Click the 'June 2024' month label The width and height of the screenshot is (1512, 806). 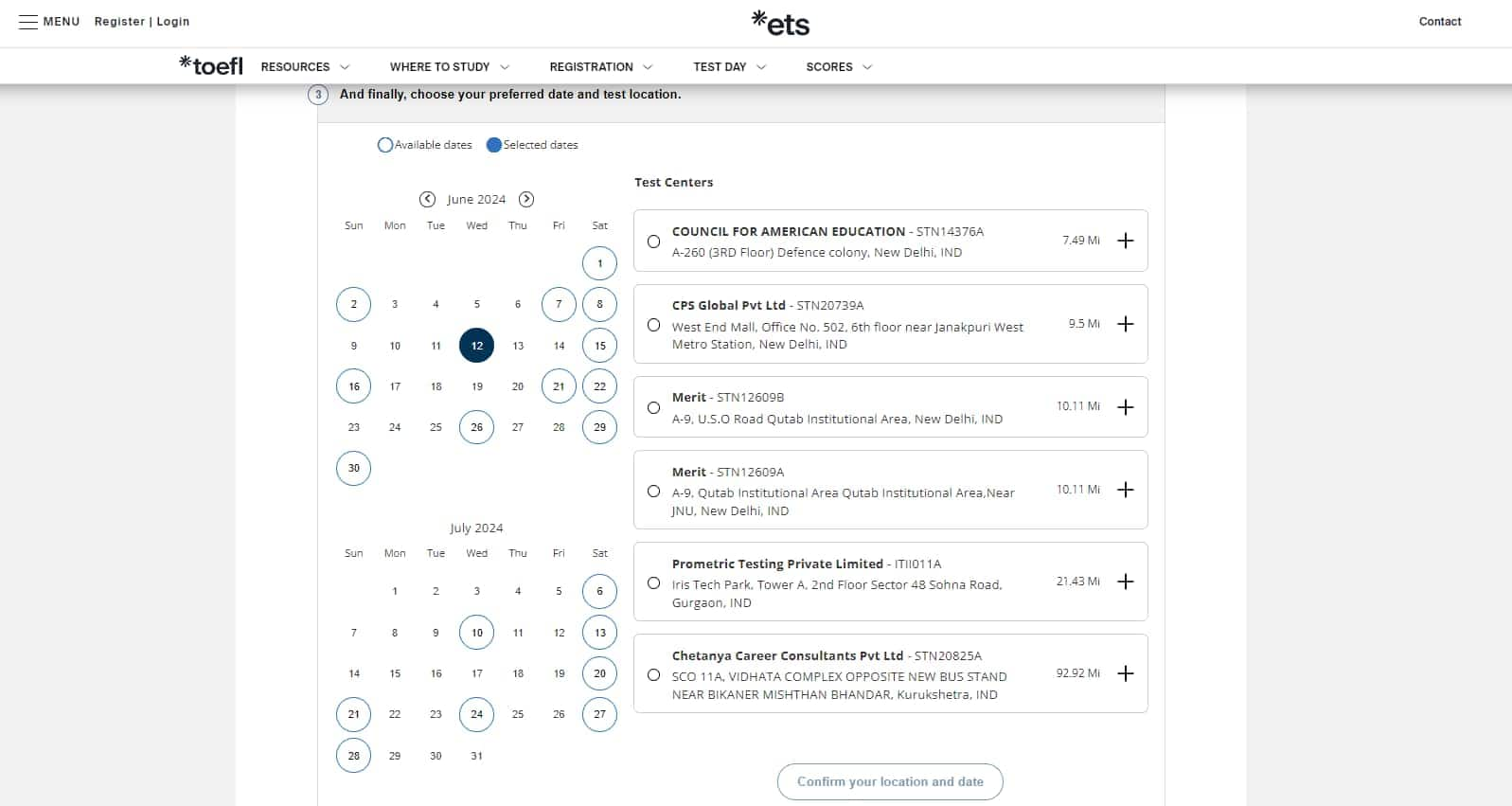(x=476, y=199)
